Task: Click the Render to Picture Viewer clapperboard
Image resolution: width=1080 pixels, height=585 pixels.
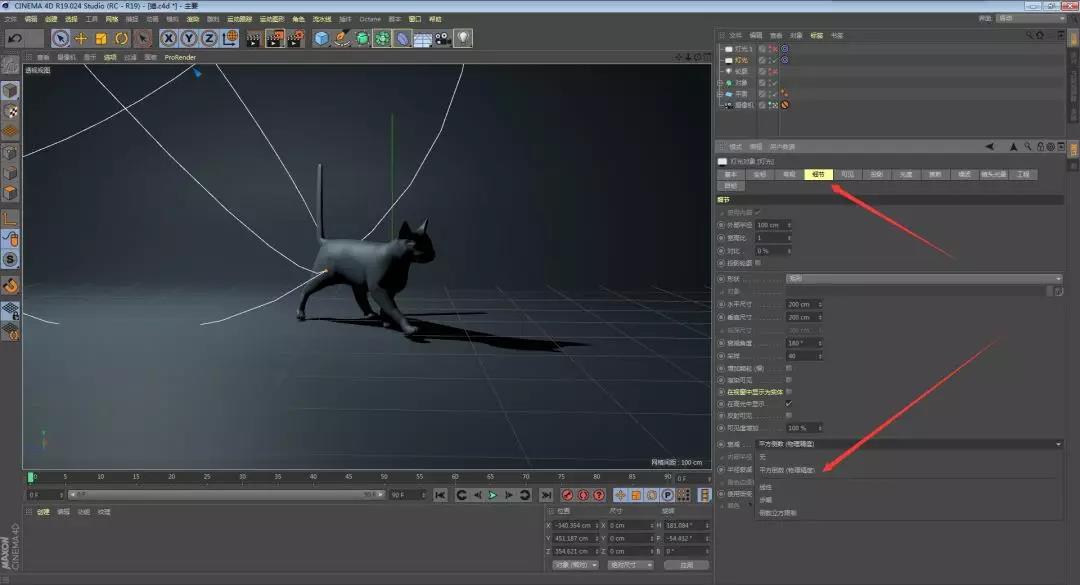Action: (274, 38)
